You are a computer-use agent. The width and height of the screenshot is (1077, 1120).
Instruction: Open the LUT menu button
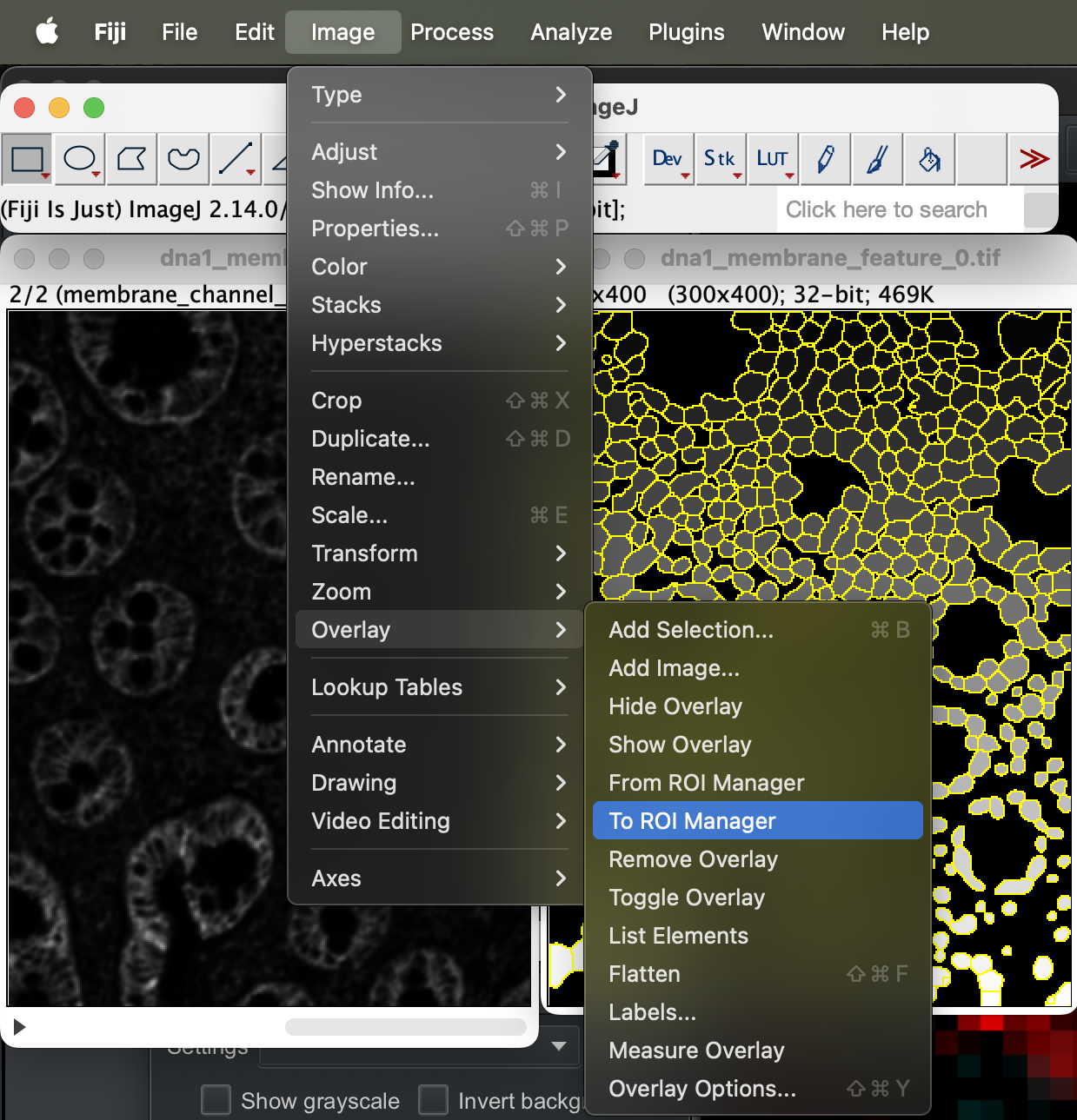772,159
